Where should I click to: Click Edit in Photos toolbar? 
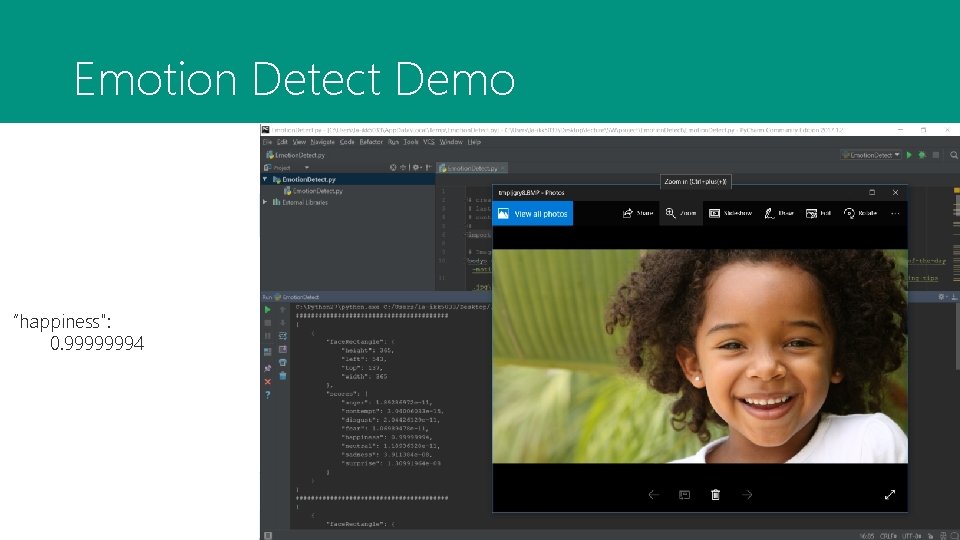[819, 213]
